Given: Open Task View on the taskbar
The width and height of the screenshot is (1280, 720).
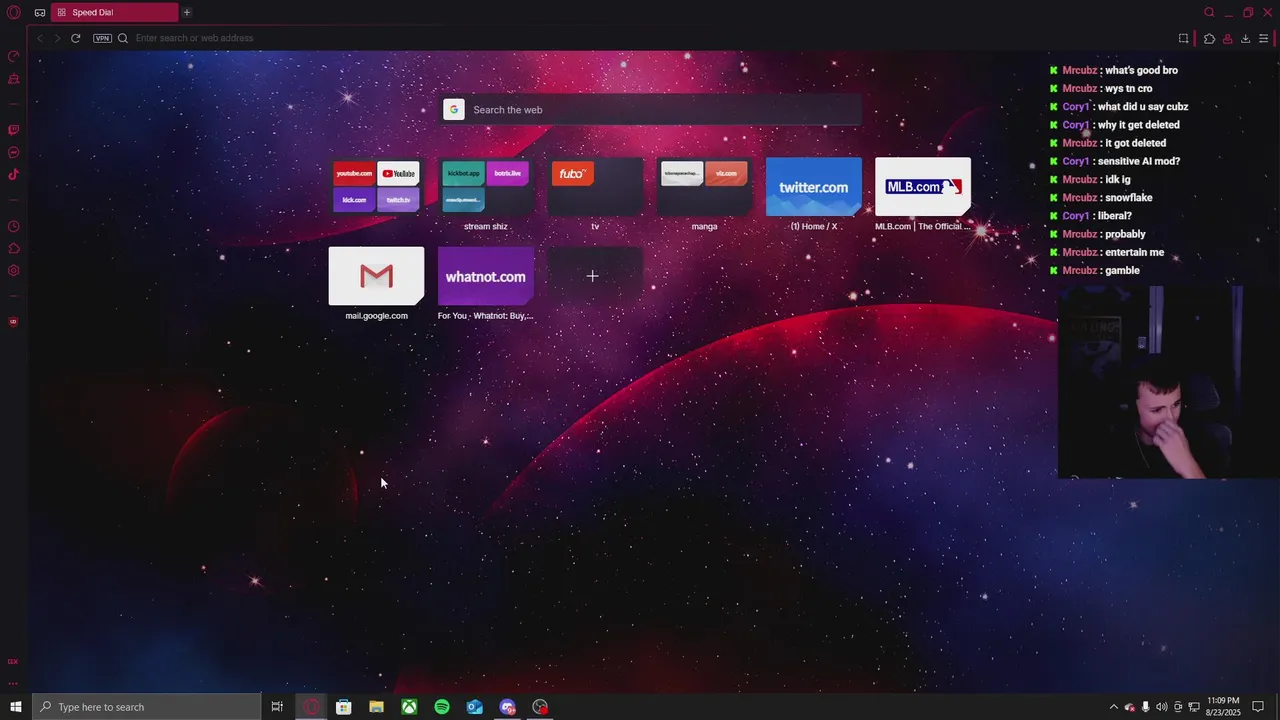Looking at the screenshot, I should (x=277, y=707).
